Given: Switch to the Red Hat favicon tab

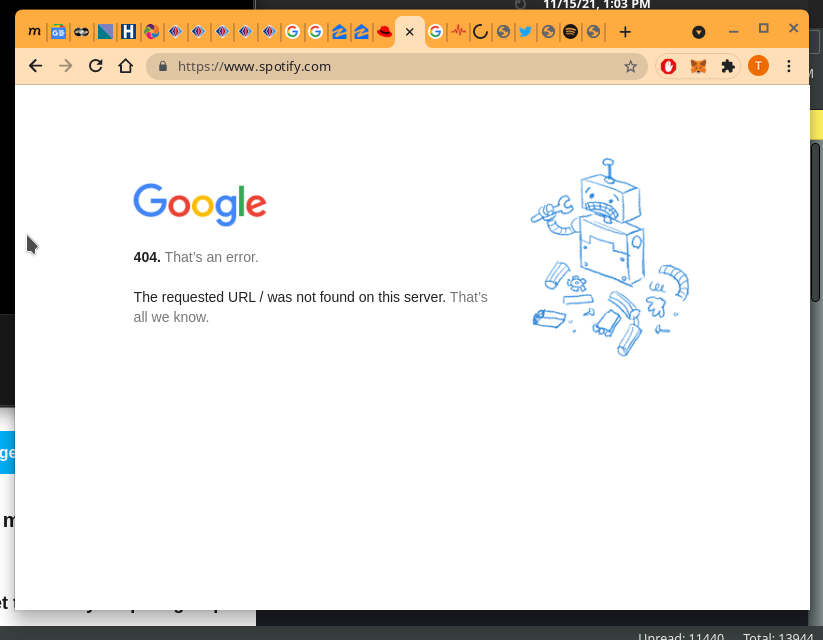Looking at the screenshot, I should coord(385,32).
